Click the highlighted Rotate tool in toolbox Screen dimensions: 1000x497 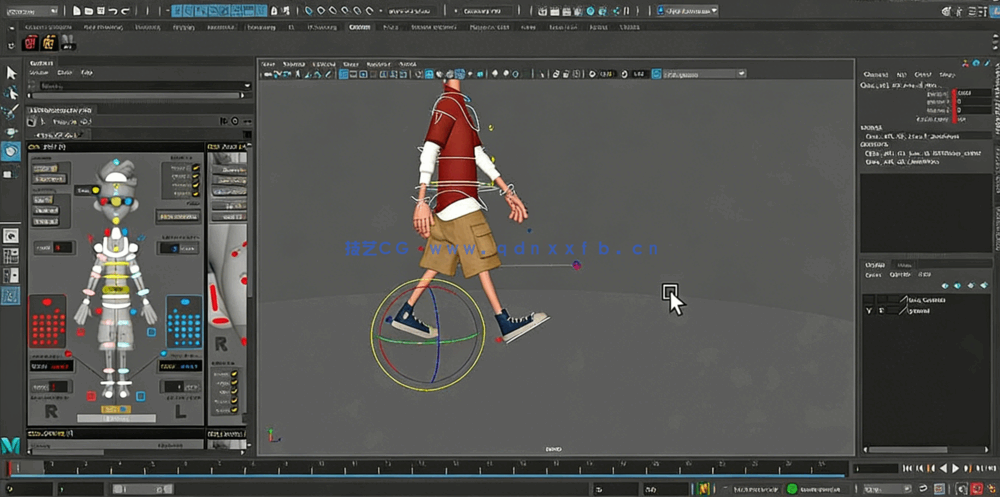tap(11, 151)
